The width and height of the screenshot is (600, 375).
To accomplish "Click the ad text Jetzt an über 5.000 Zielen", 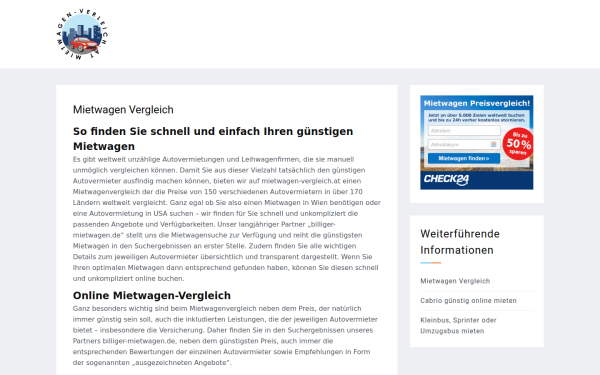I will (476, 117).
